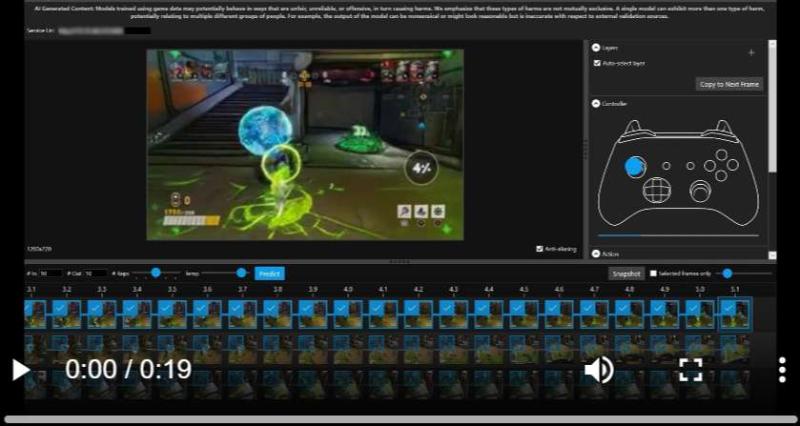Collapse the Layers section
This screenshot has height=426, width=800.
595,47
